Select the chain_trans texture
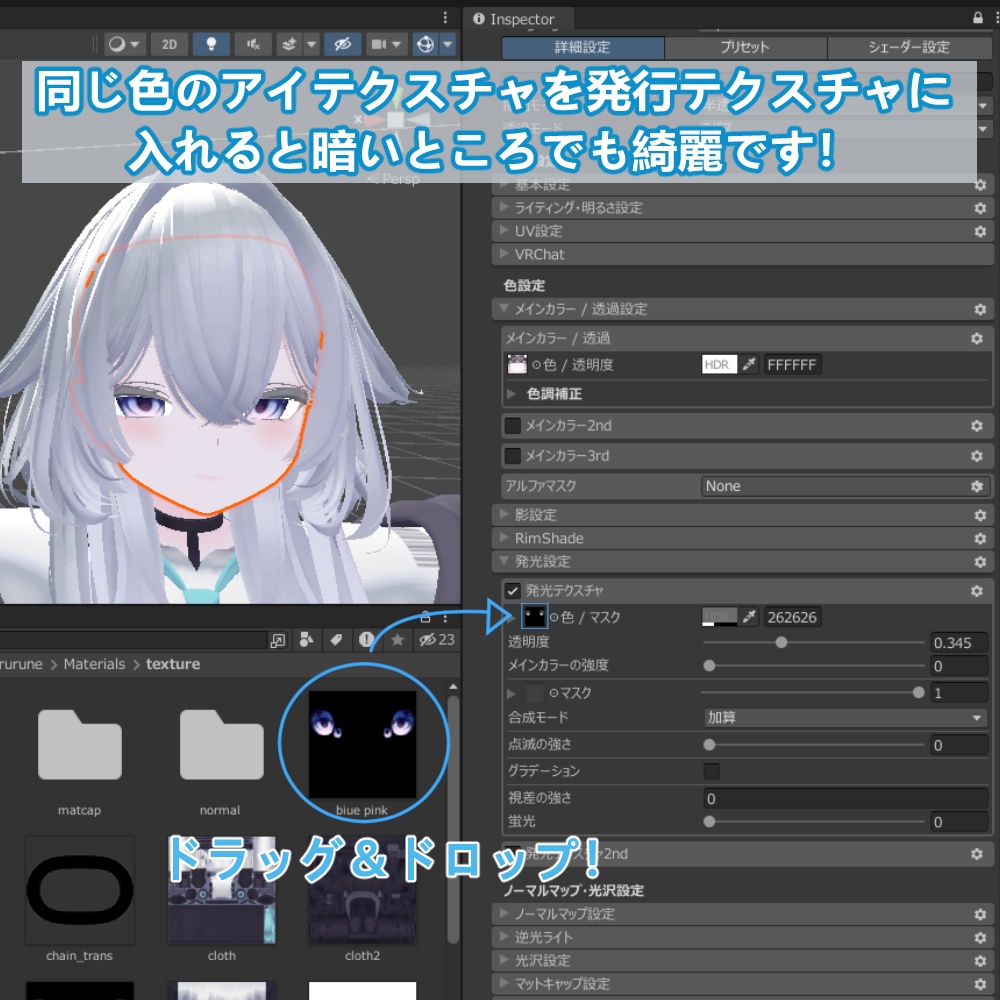1000x1000 pixels. coord(80,890)
